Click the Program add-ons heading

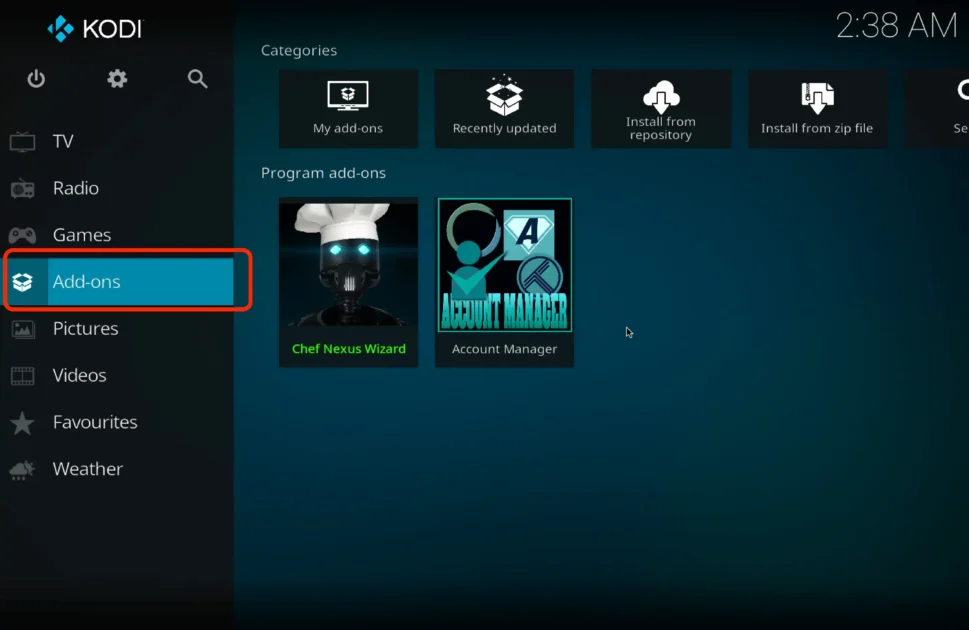click(x=322, y=172)
